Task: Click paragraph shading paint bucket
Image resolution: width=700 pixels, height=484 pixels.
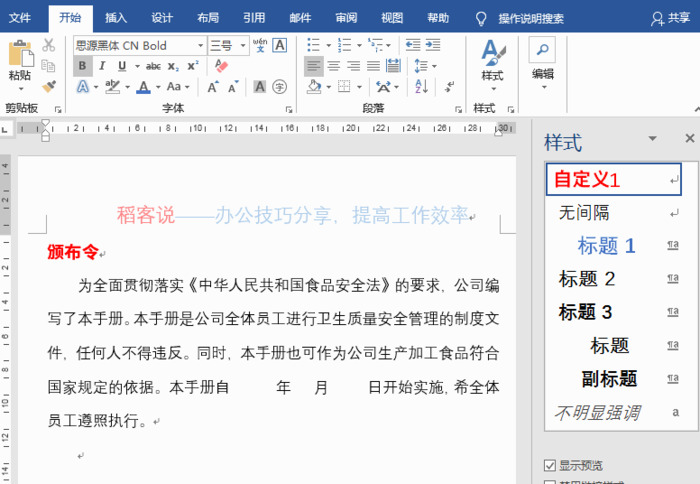Action: [x=314, y=87]
